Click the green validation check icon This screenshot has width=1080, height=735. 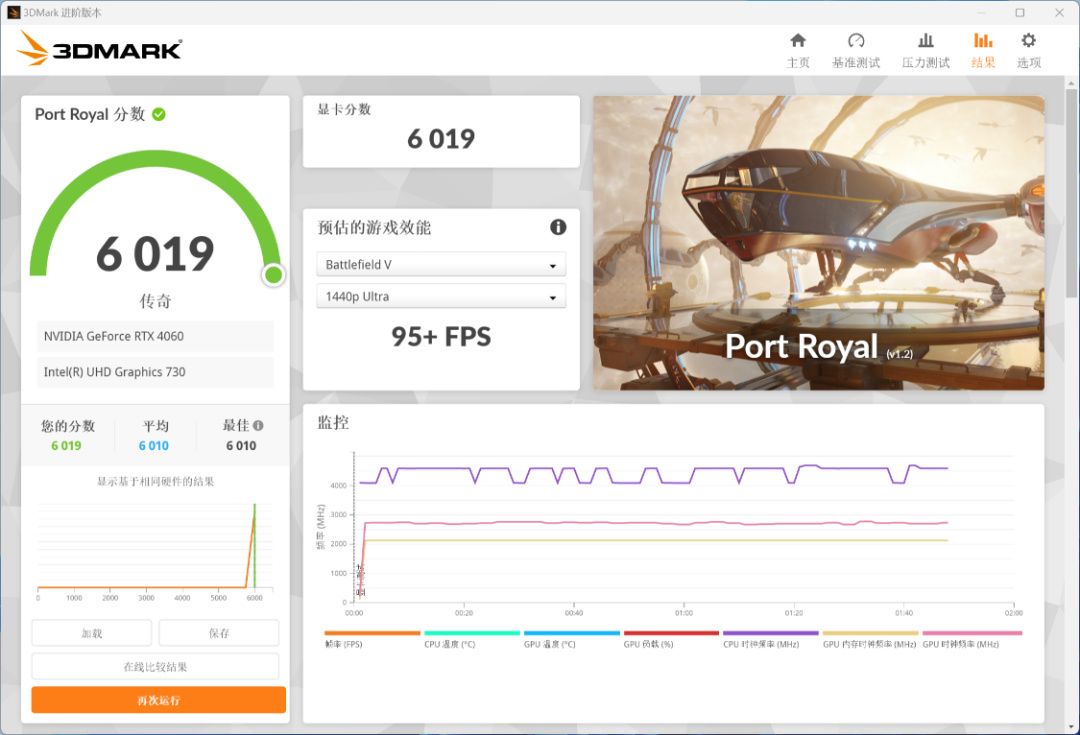pyautogui.click(x=159, y=114)
